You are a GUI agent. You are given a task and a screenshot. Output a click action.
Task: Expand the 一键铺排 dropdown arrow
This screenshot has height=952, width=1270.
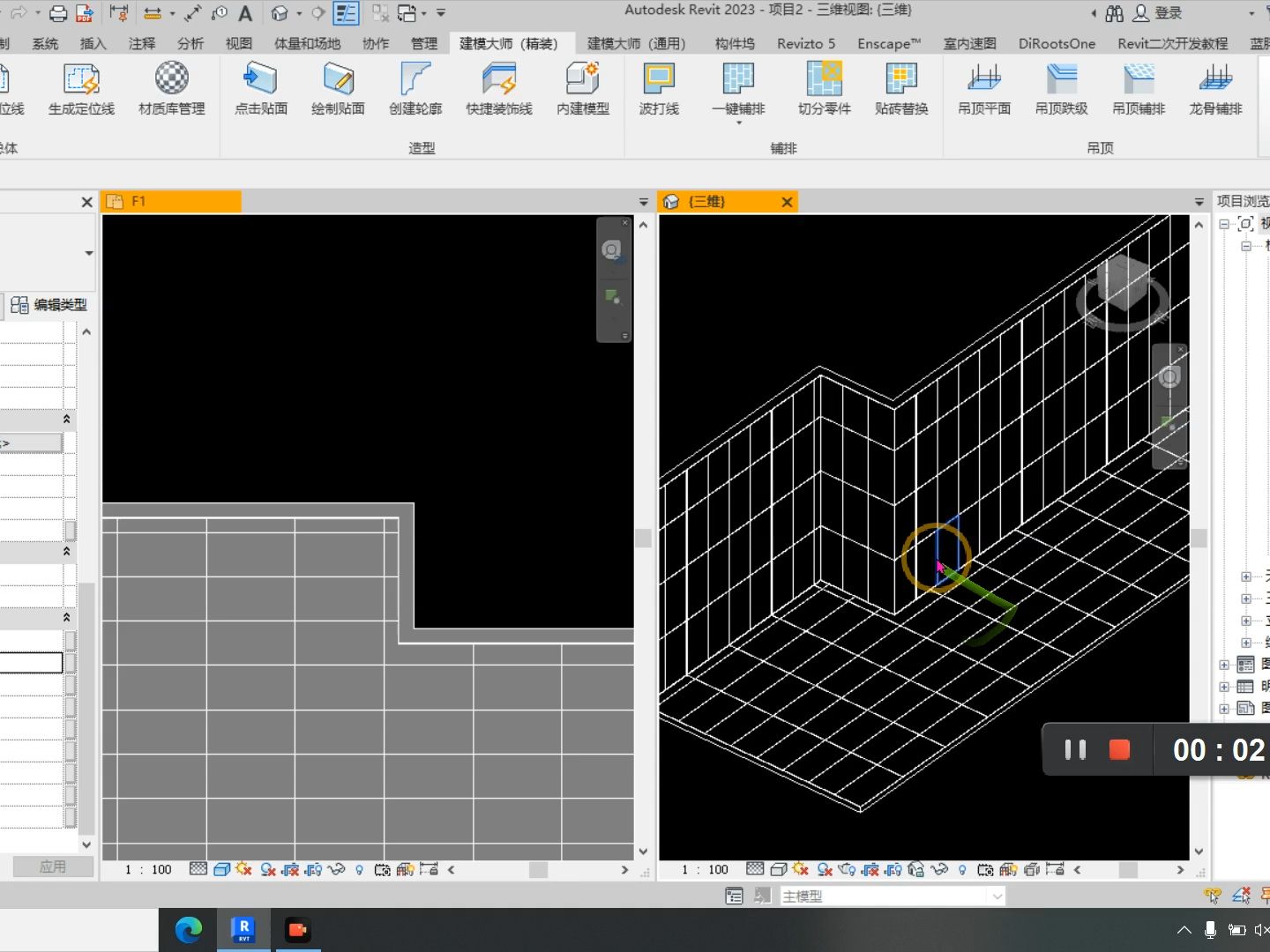(739, 123)
